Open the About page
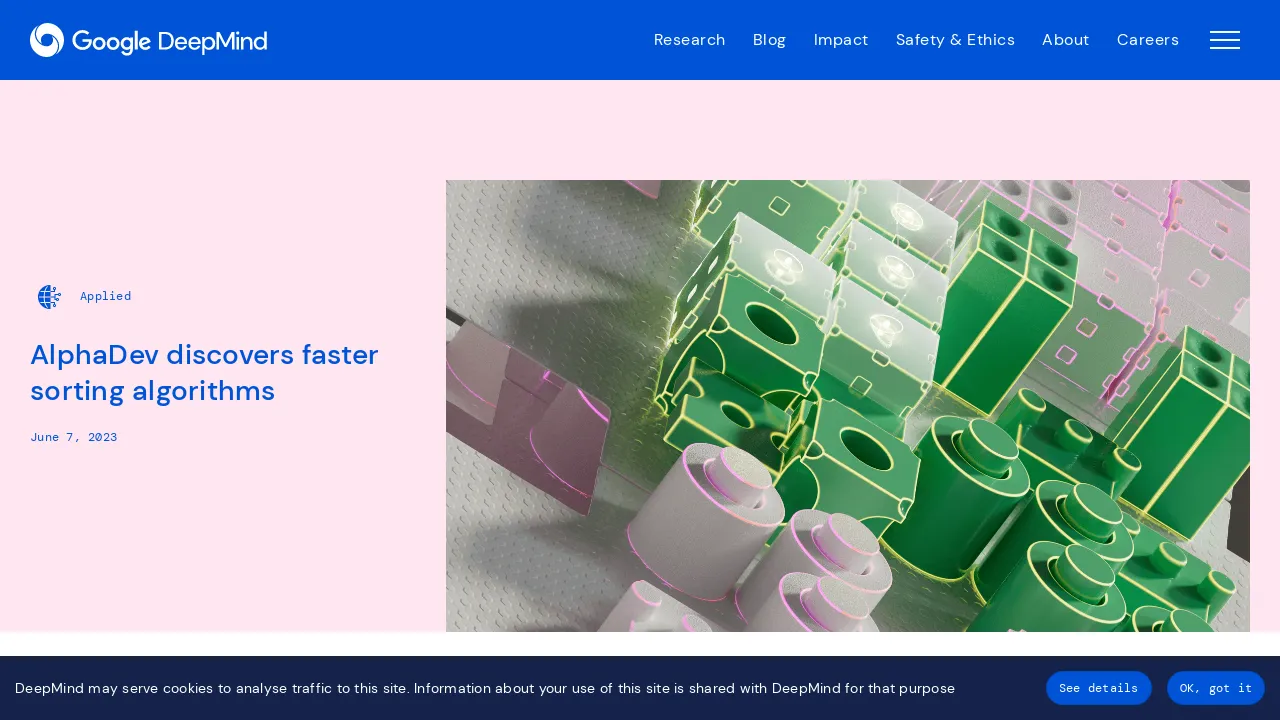This screenshot has height=720, width=1280. pos(1066,40)
